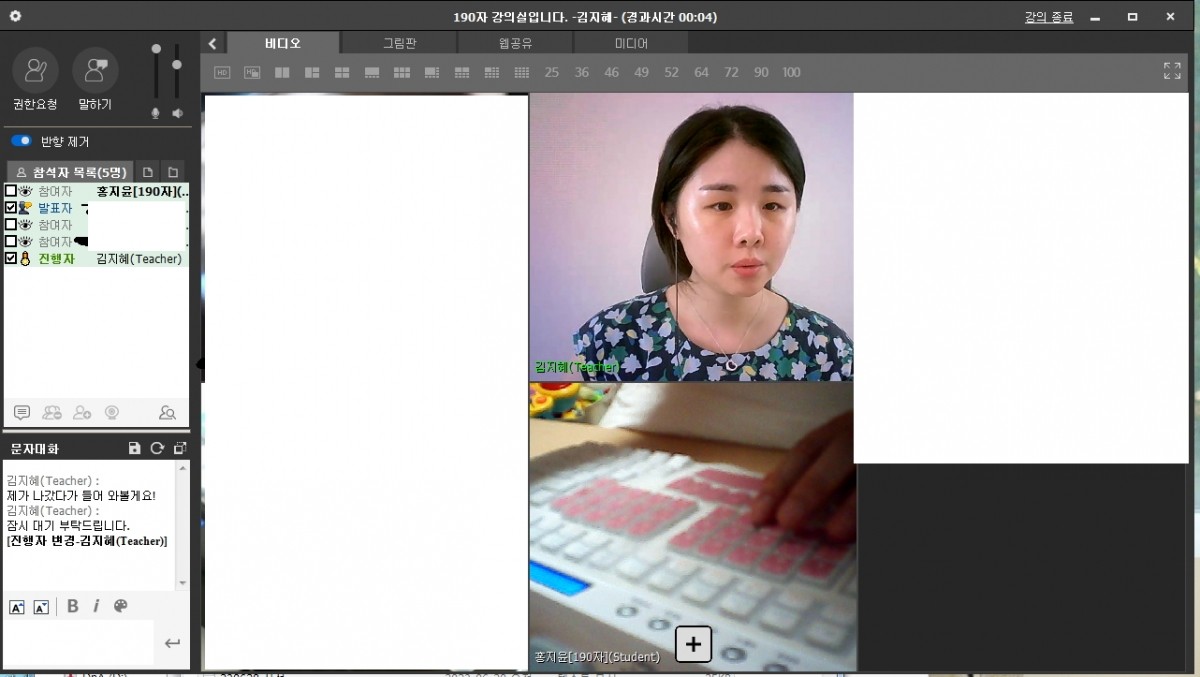
Task: Toggle bold text in chat
Action: click(x=73, y=606)
